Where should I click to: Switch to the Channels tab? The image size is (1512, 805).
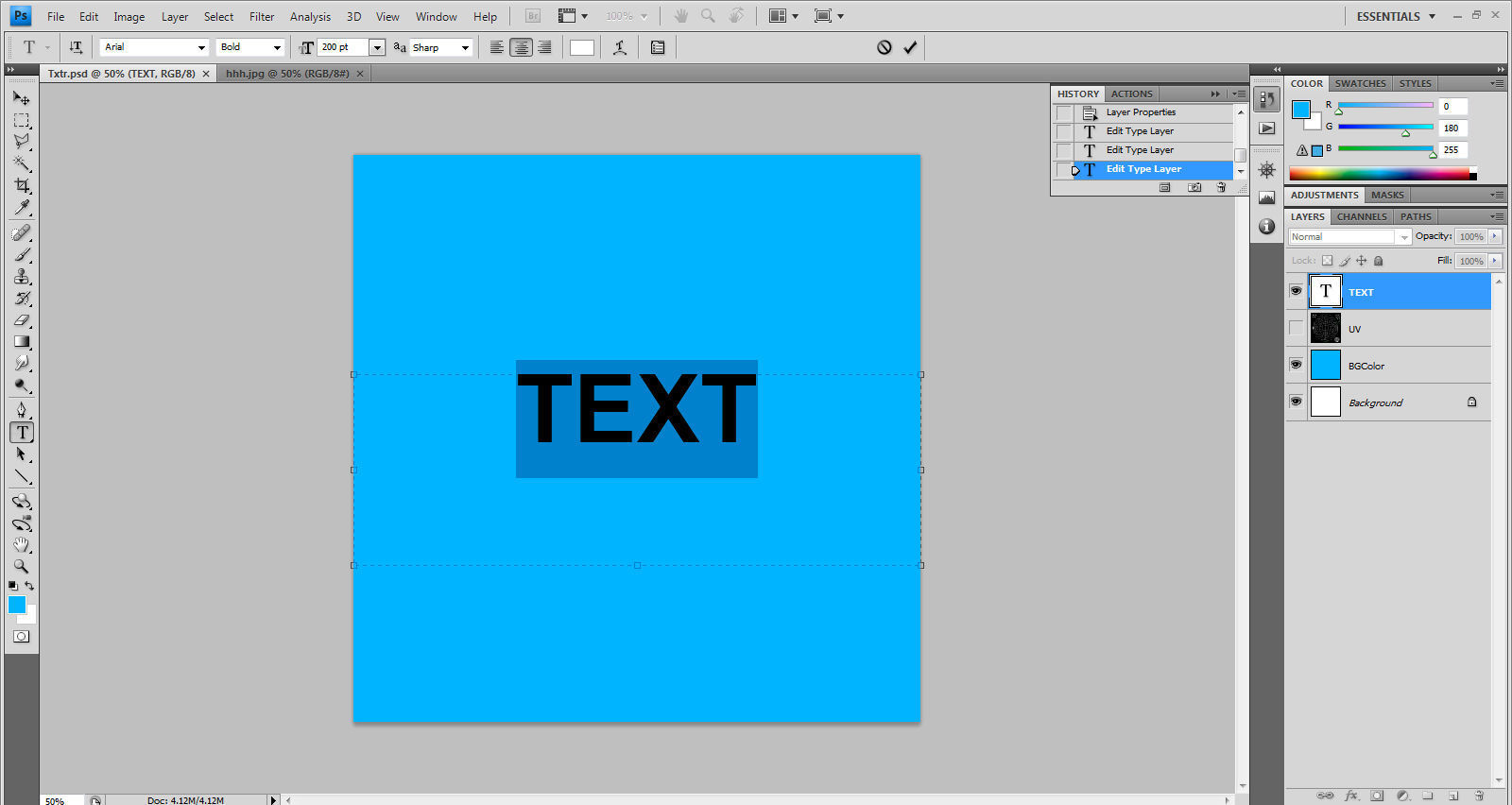1362,216
